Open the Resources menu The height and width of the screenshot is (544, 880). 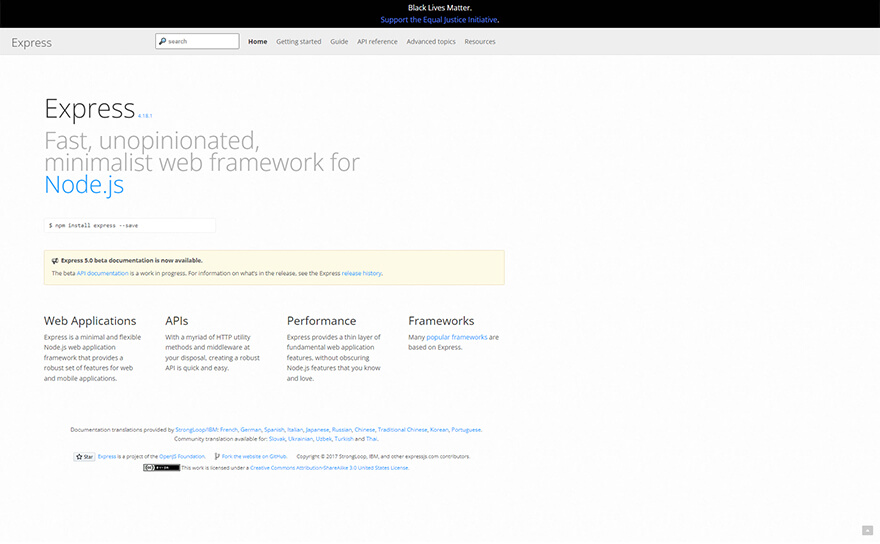click(x=480, y=42)
